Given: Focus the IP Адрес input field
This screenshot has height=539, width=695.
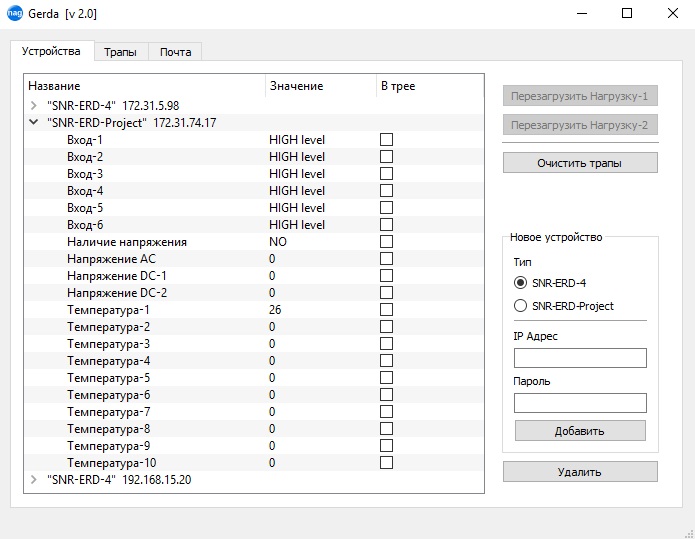Looking at the screenshot, I should [580, 358].
